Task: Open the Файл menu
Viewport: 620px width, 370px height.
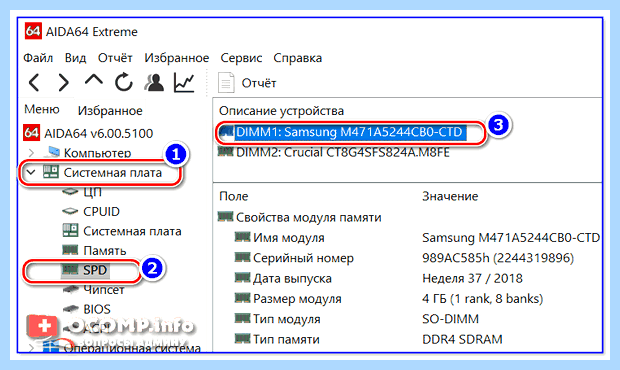Action: [38, 58]
